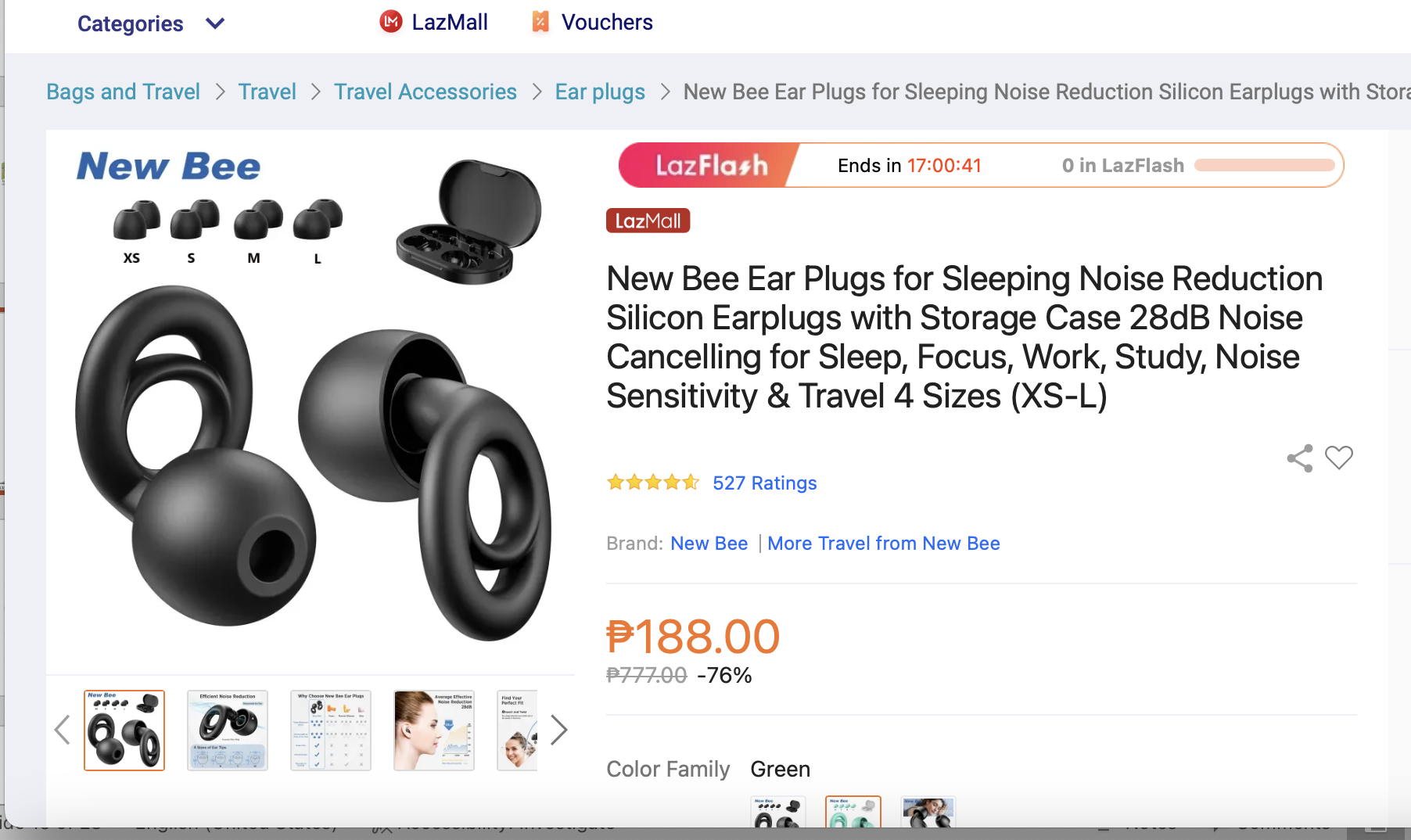The height and width of the screenshot is (840, 1411).
Task: Show previous product thumbnails with left arrow
Action: (x=63, y=730)
